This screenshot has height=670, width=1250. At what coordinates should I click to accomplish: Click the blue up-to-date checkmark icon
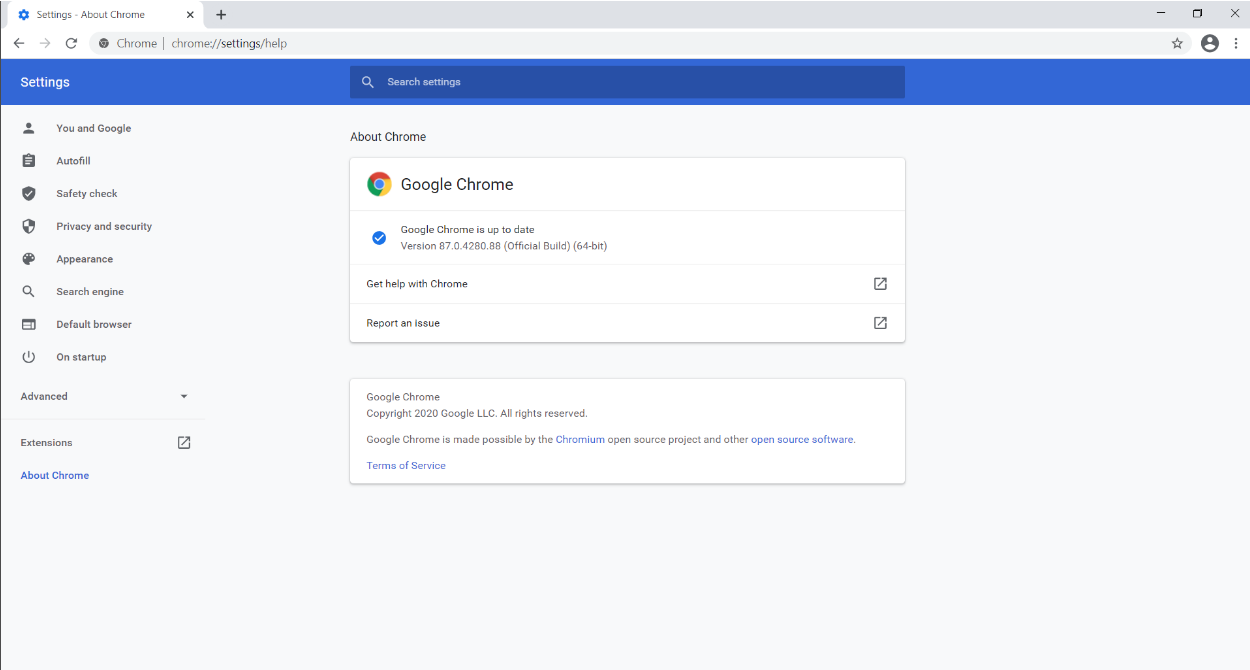click(x=379, y=238)
